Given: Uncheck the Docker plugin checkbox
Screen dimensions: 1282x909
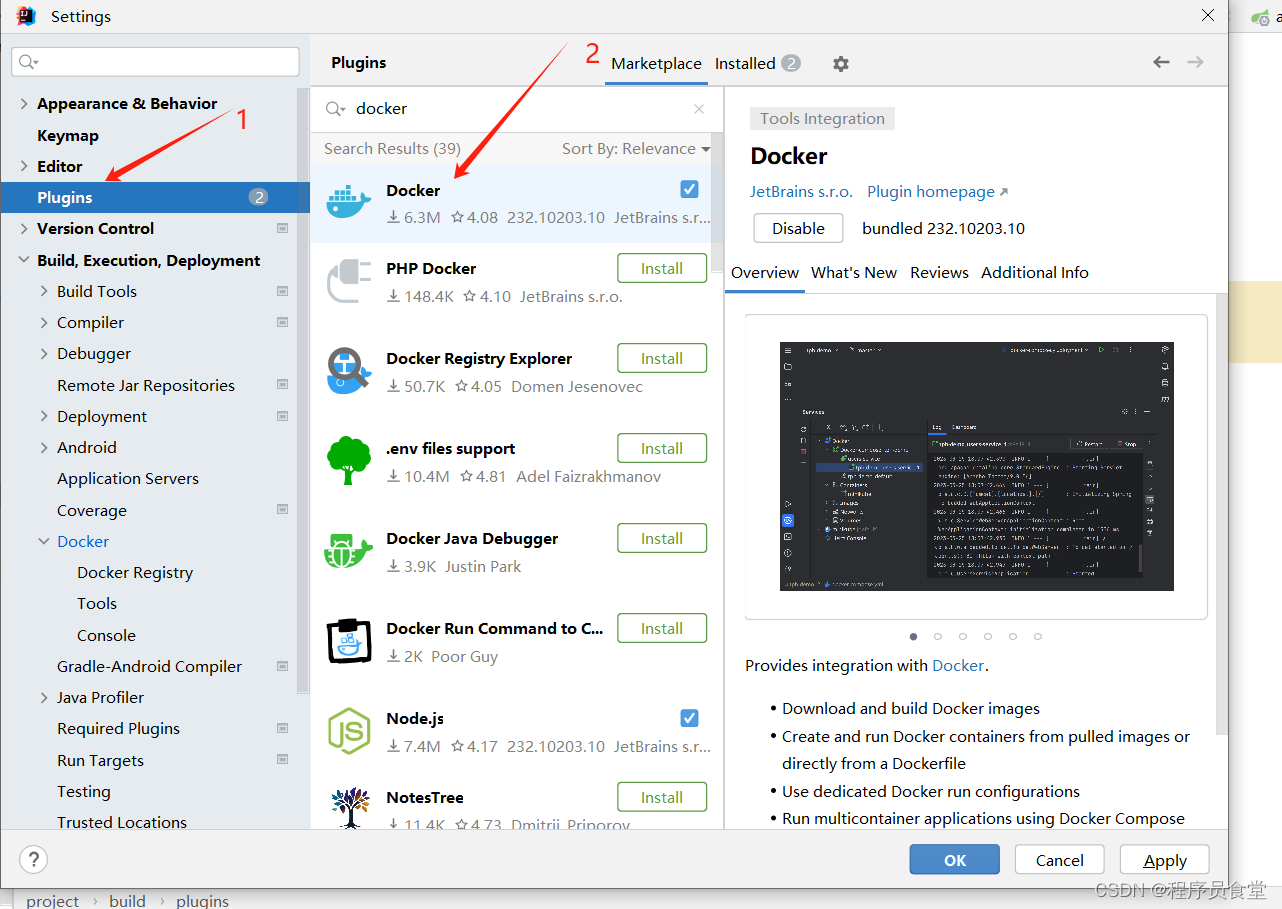Looking at the screenshot, I should click(x=689, y=188).
